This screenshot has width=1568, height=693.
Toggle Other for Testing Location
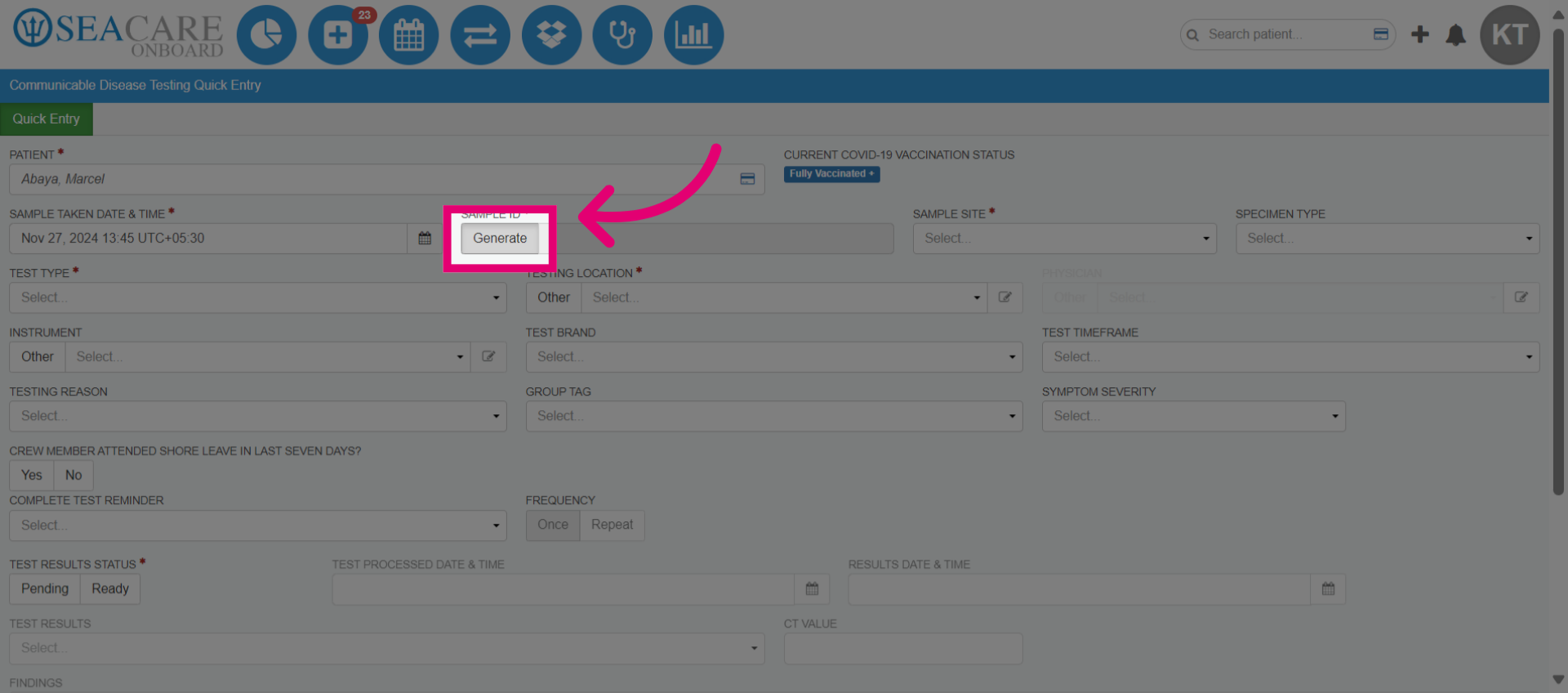(x=554, y=297)
